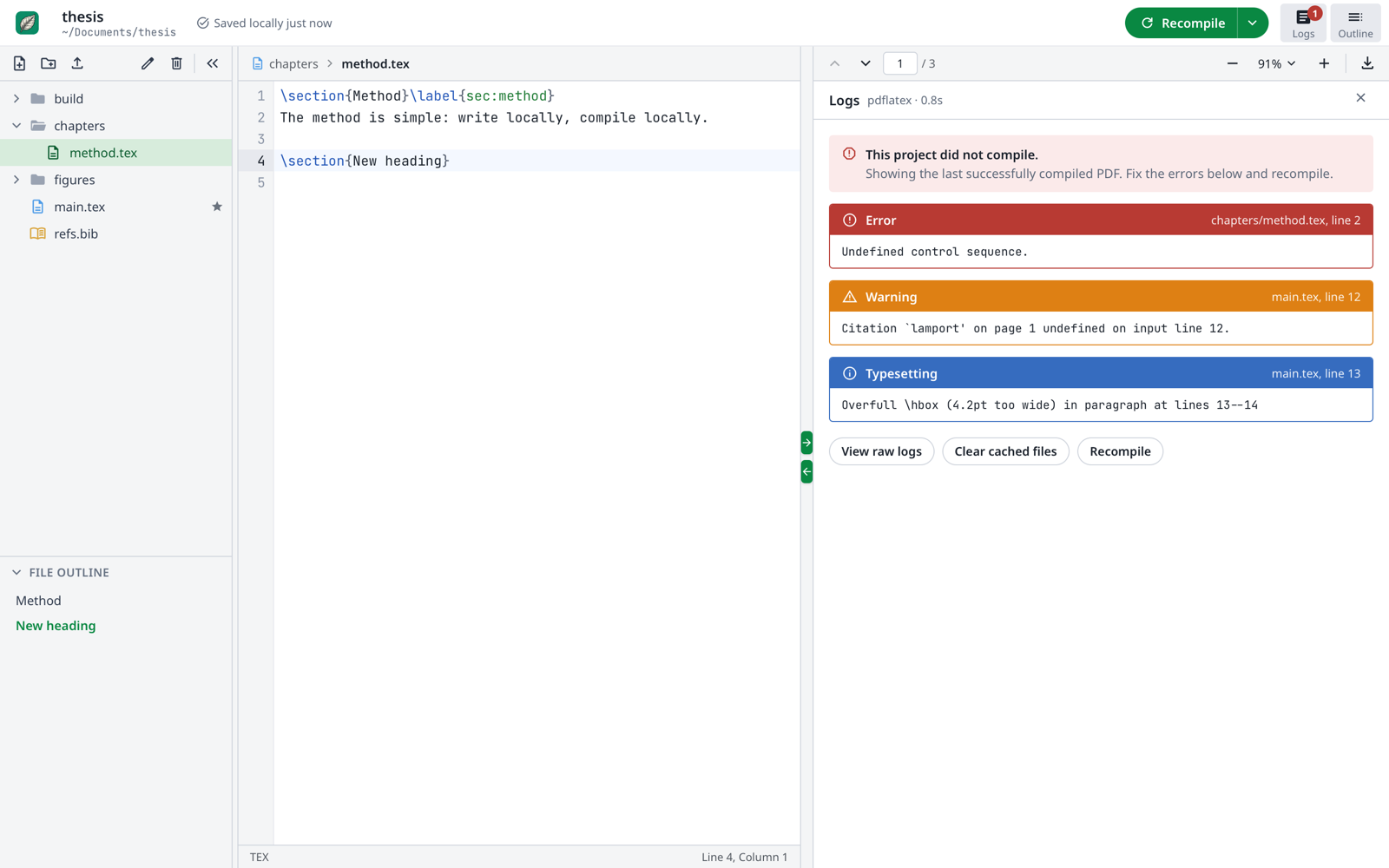1389x868 pixels.
Task: Click line number 2 in editor gutter
Action: (x=260, y=117)
